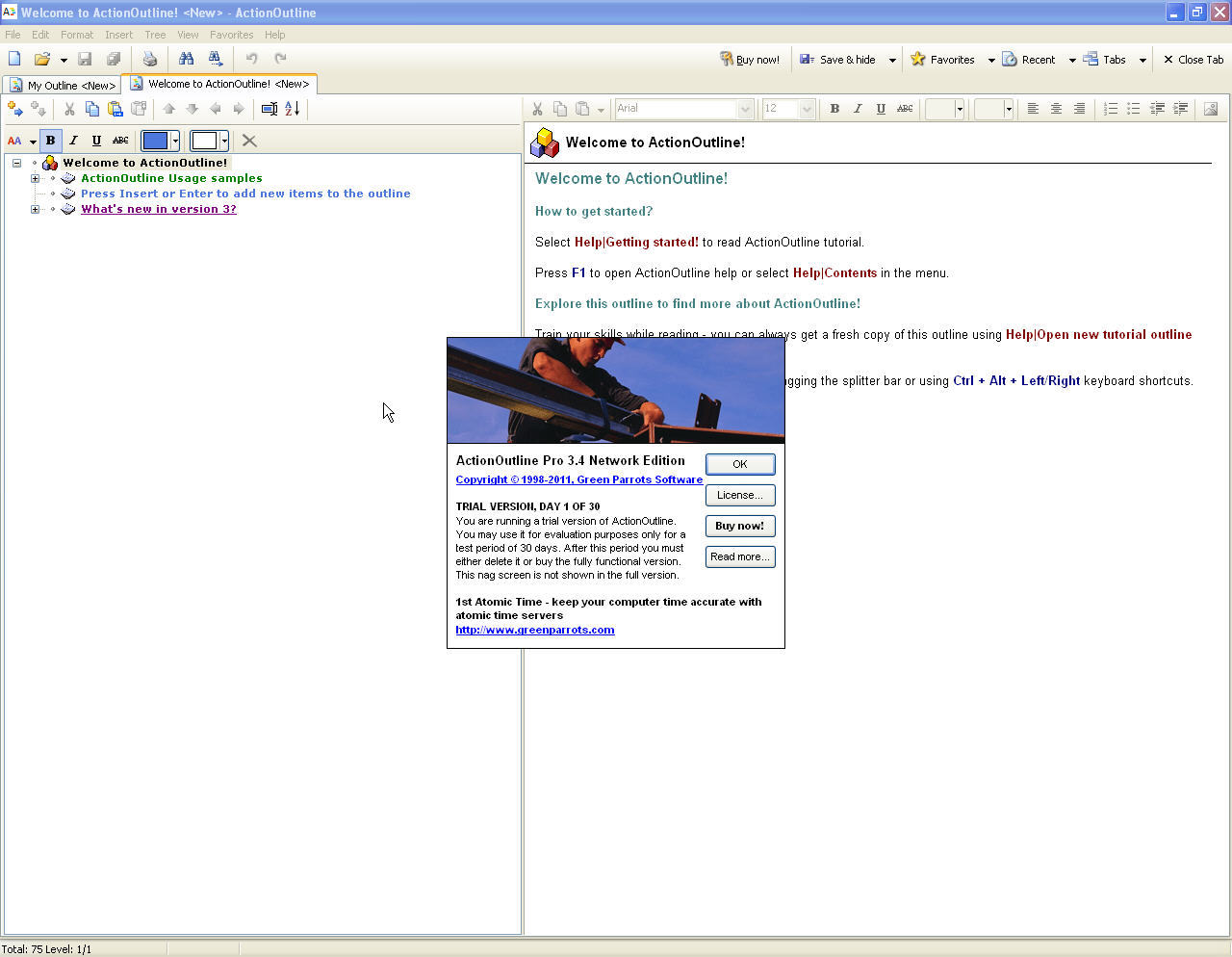Increase indent in the editor toolbar

(x=1180, y=109)
